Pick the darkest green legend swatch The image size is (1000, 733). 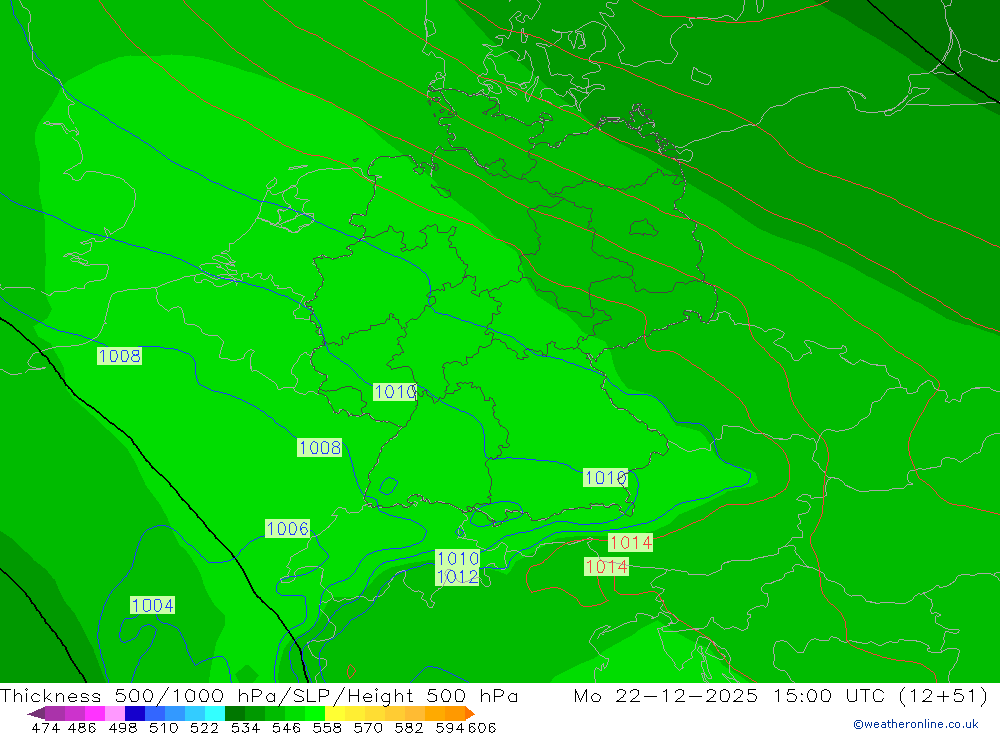(x=235, y=713)
